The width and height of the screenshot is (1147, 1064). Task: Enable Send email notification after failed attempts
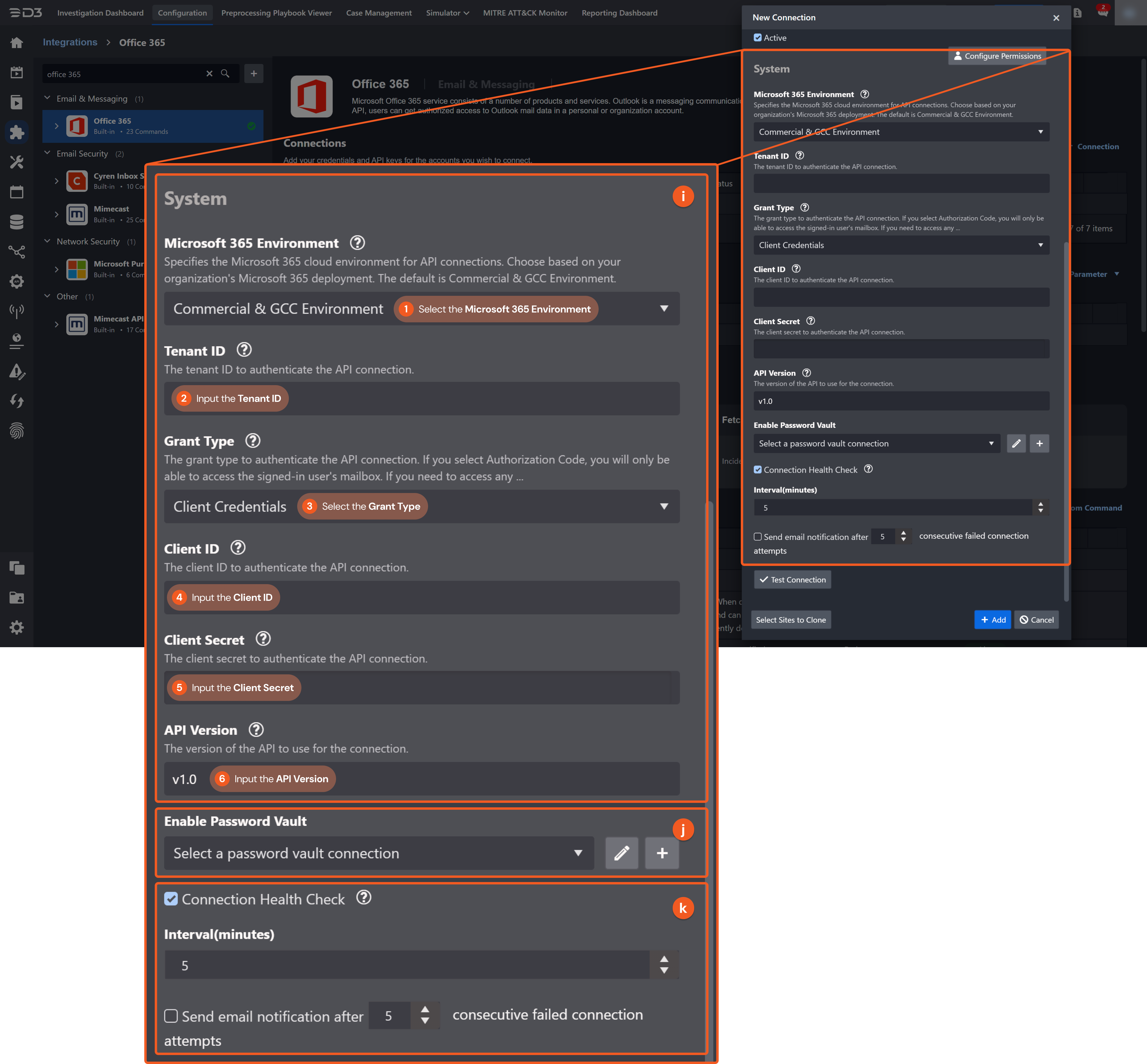coord(171,1016)
